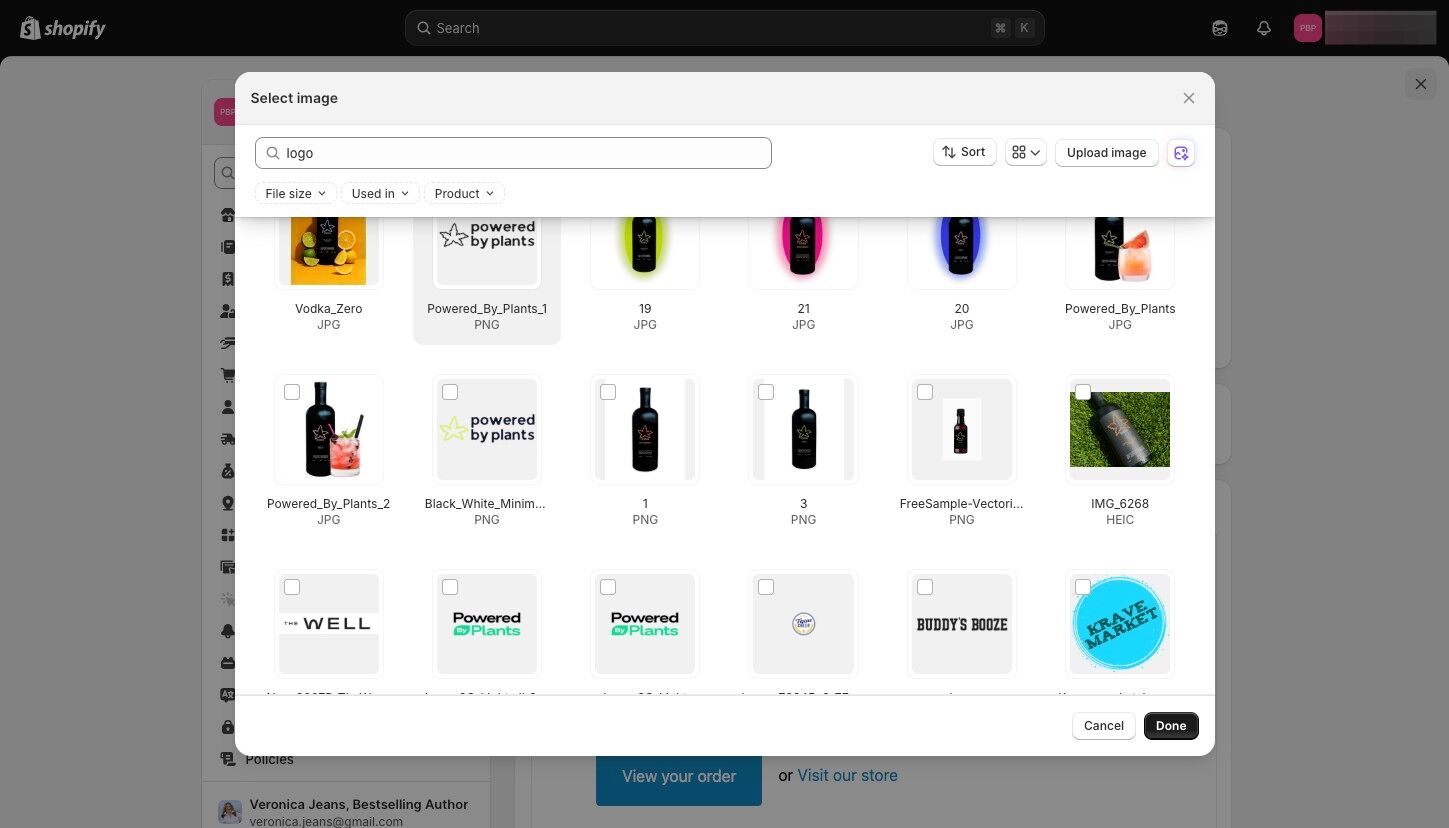Tick the checkbox on Black_White_Minim... image
Image resolution: width=1449 pixels, height=828 pixels.
(450, 392)
